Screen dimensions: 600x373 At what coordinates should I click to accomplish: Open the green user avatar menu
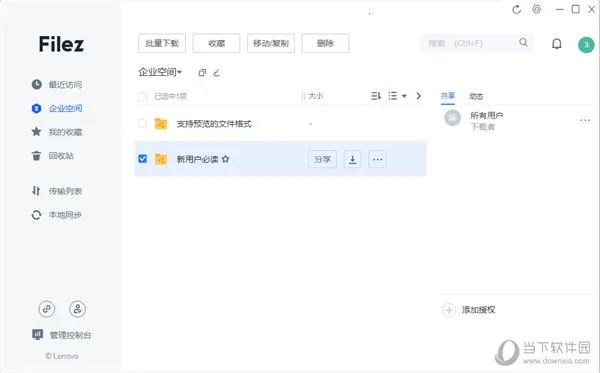pos(586,45)
